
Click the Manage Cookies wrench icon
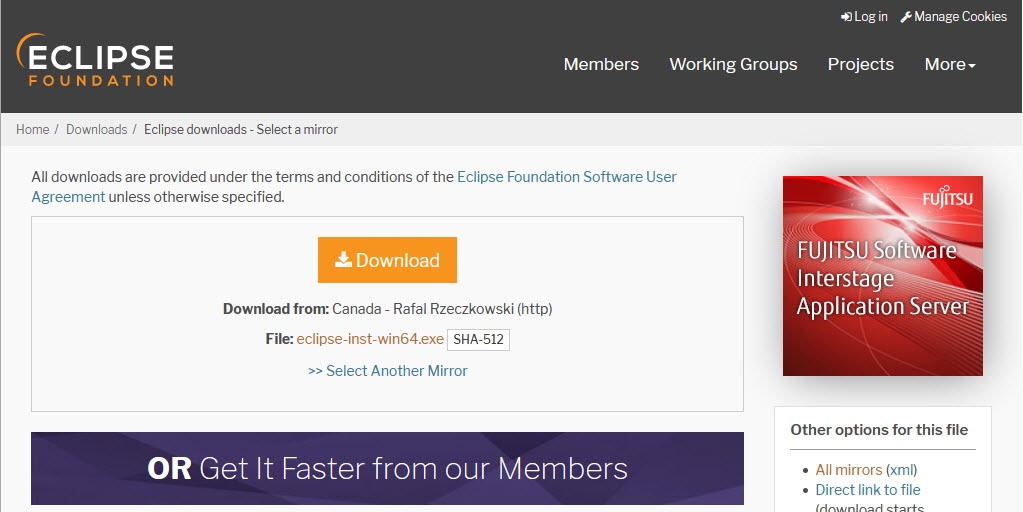pyautogui.click(x=906, y=17)
